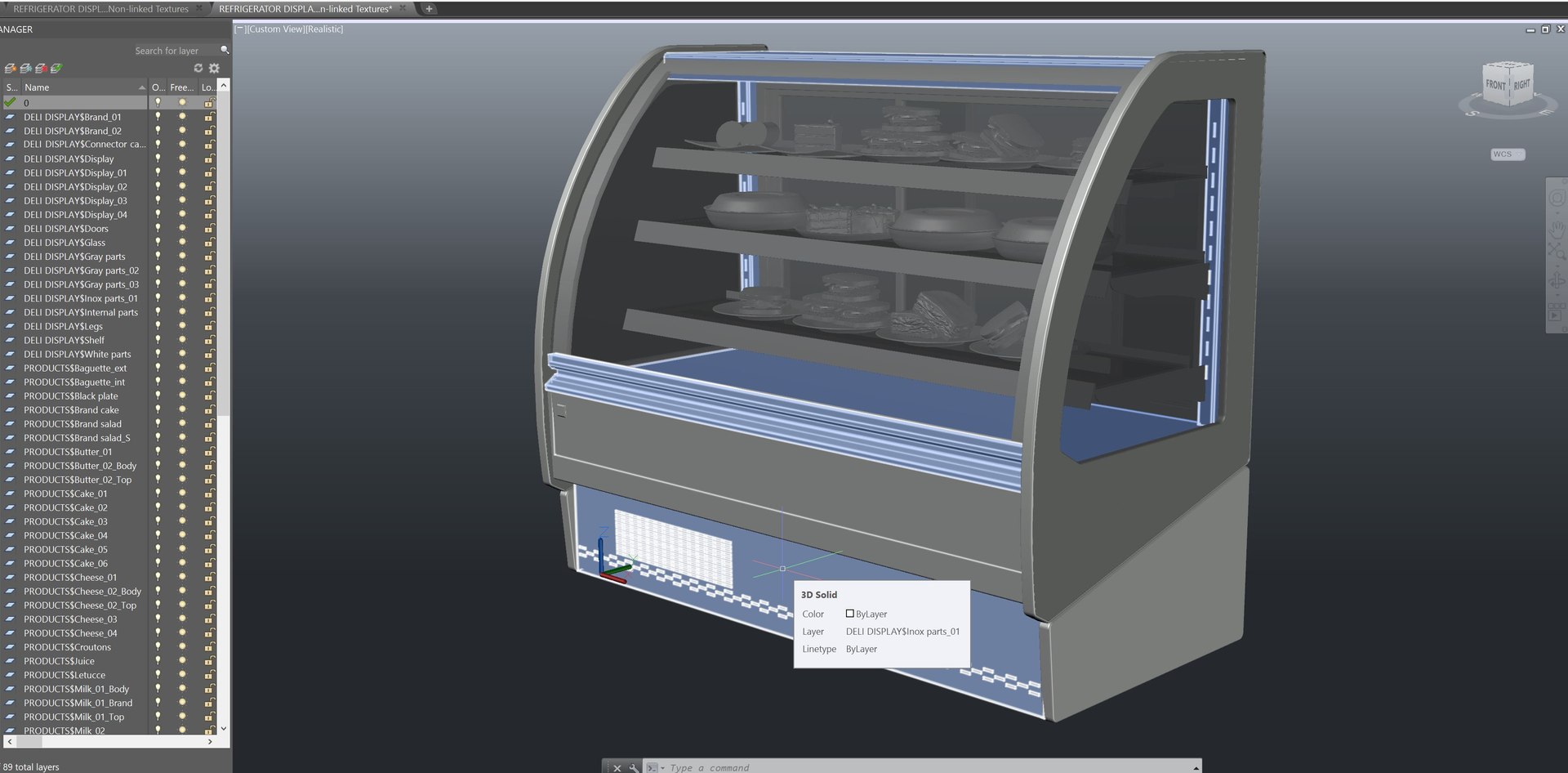Freeze the DELI DISPLAY$Shelf layer
Screen dimensions: 1568x773
coord(182,340)
